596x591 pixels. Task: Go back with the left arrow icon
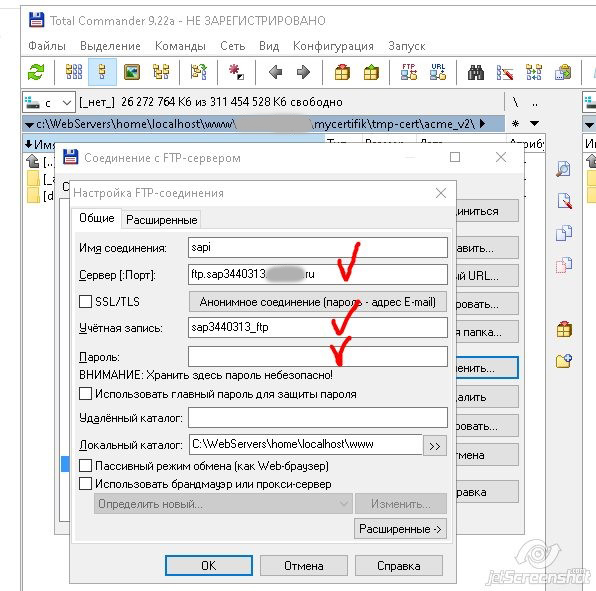275,71
